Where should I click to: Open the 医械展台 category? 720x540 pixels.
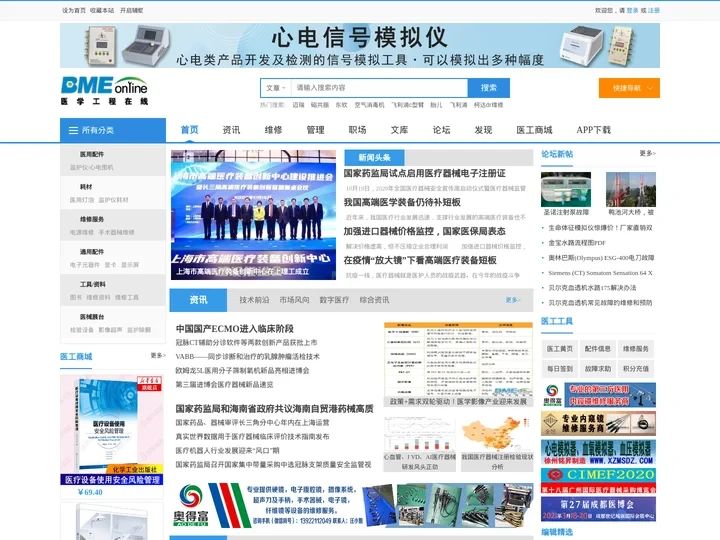(x=92, y=317)
